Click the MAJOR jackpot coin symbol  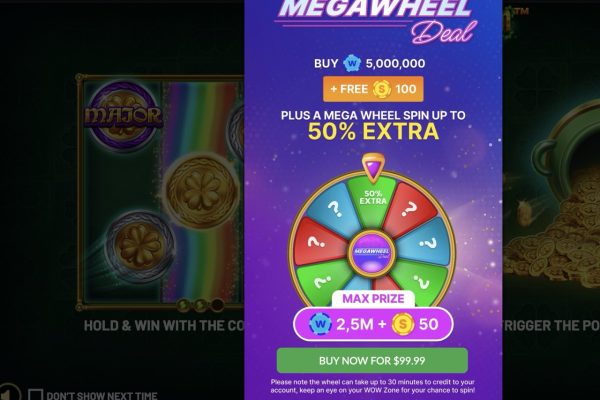click(124, 116)
